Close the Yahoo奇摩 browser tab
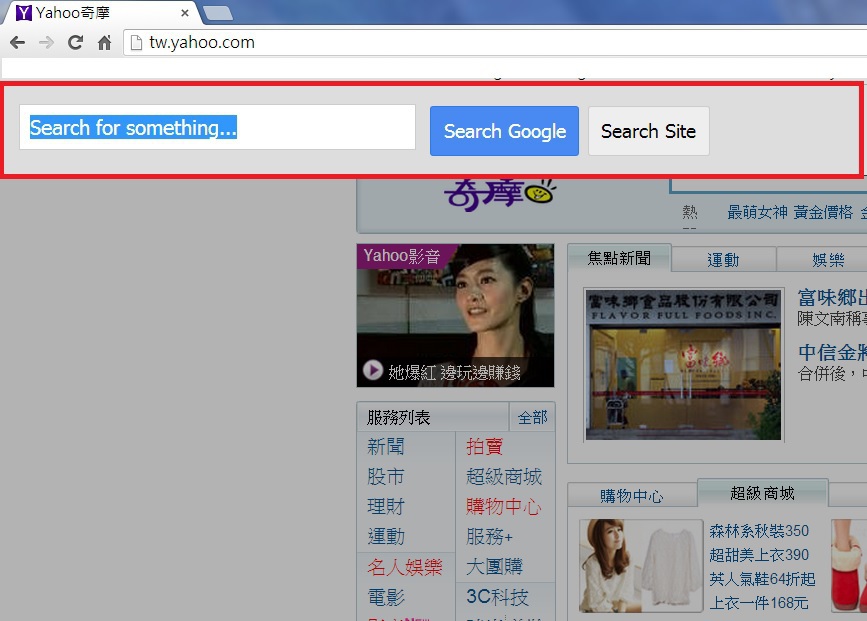867x621 pixels. tap(185, 12)
